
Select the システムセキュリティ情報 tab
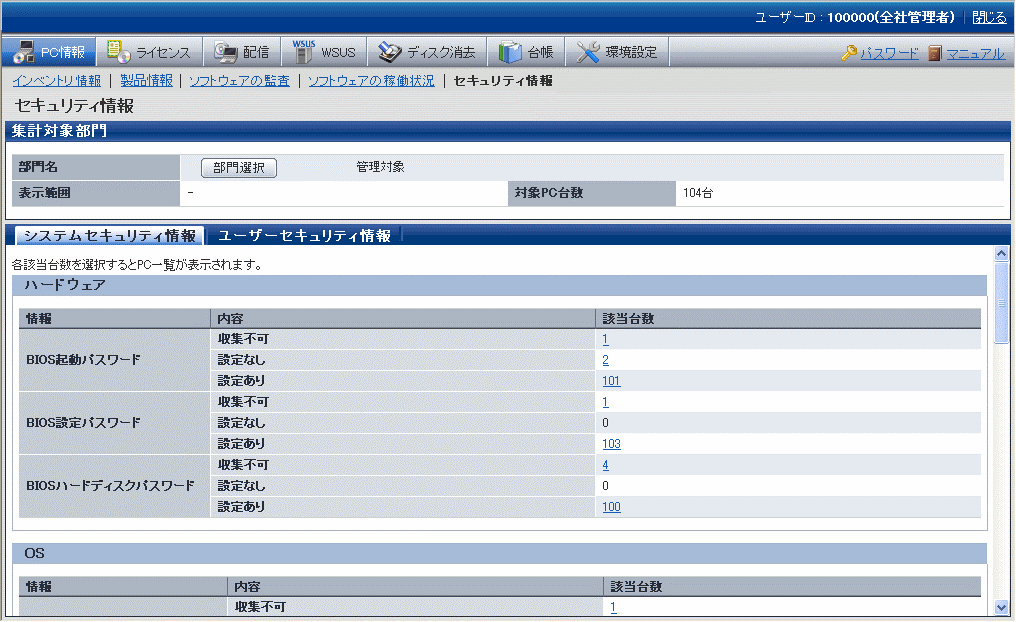coord(110,235)
